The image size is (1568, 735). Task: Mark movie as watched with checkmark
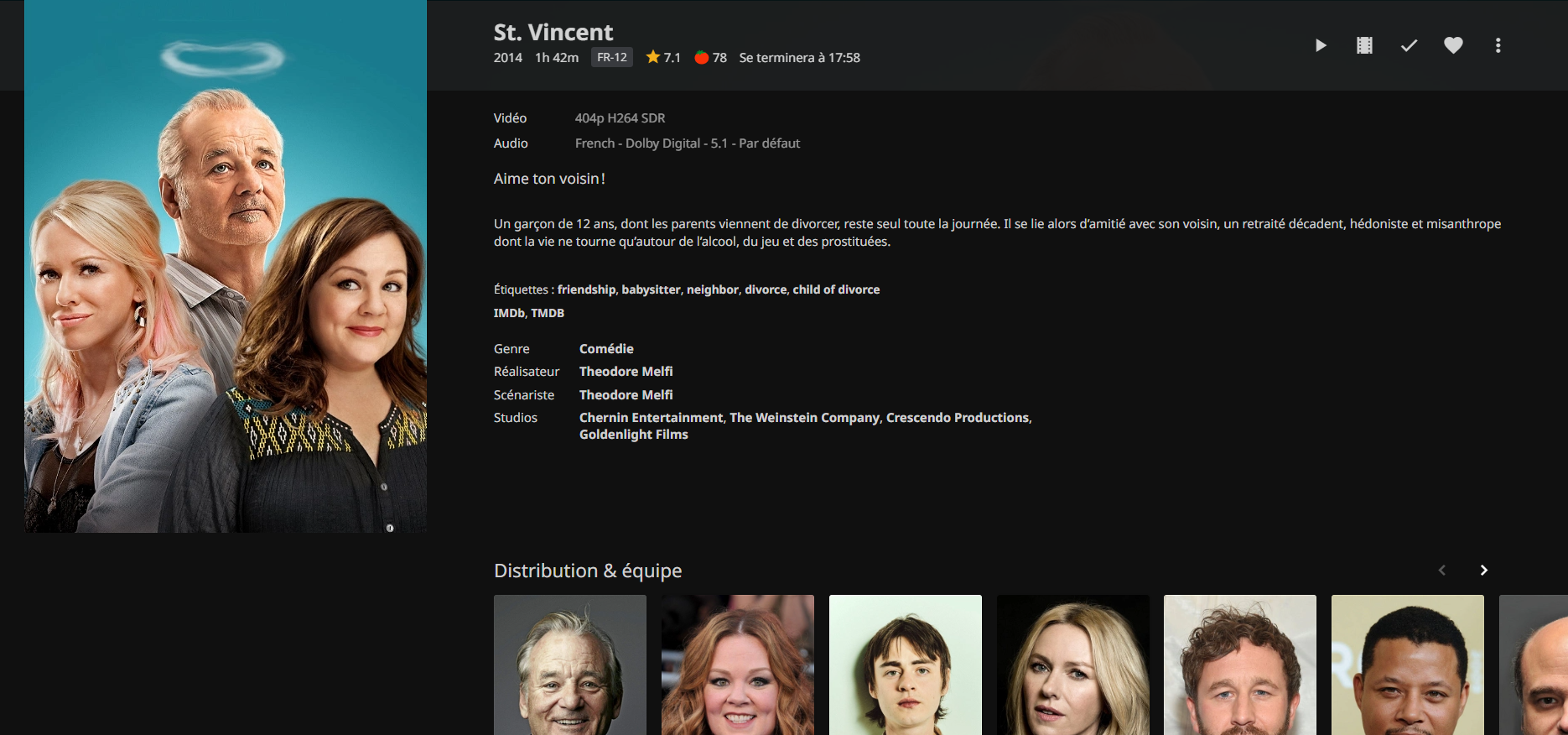(x=1409, y=45)
